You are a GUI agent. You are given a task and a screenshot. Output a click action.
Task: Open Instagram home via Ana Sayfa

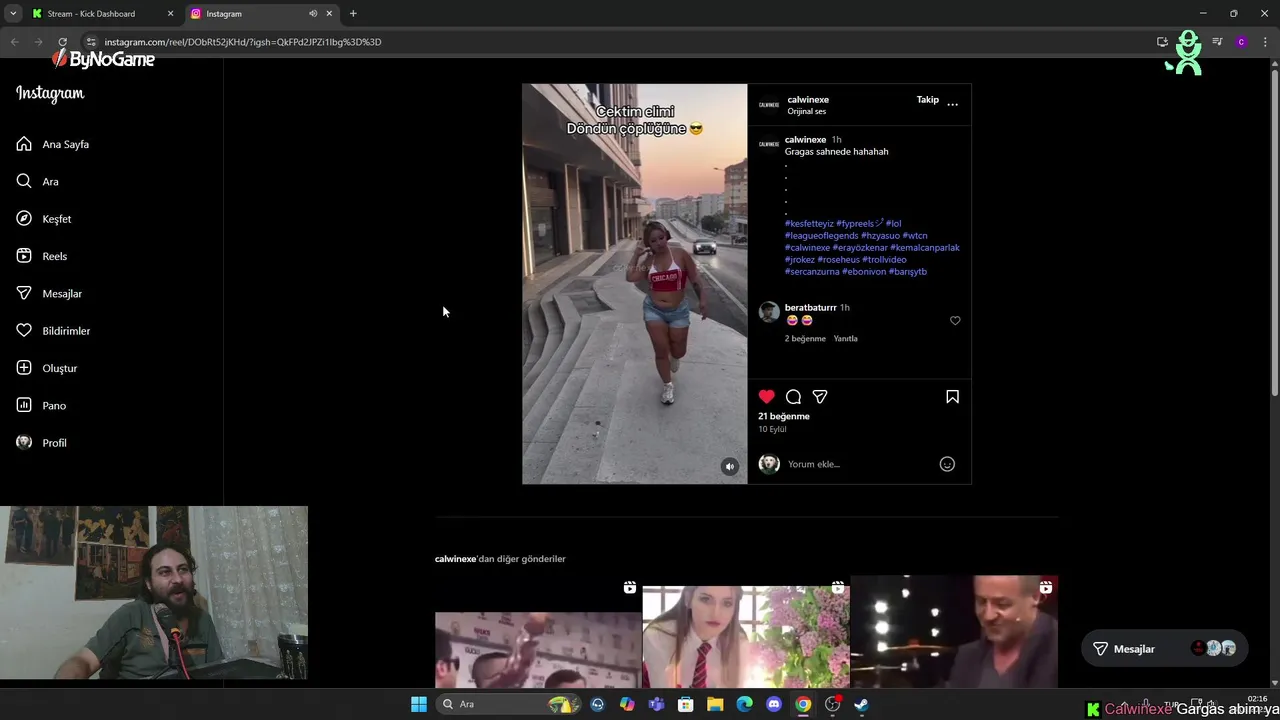click(53, 144)
